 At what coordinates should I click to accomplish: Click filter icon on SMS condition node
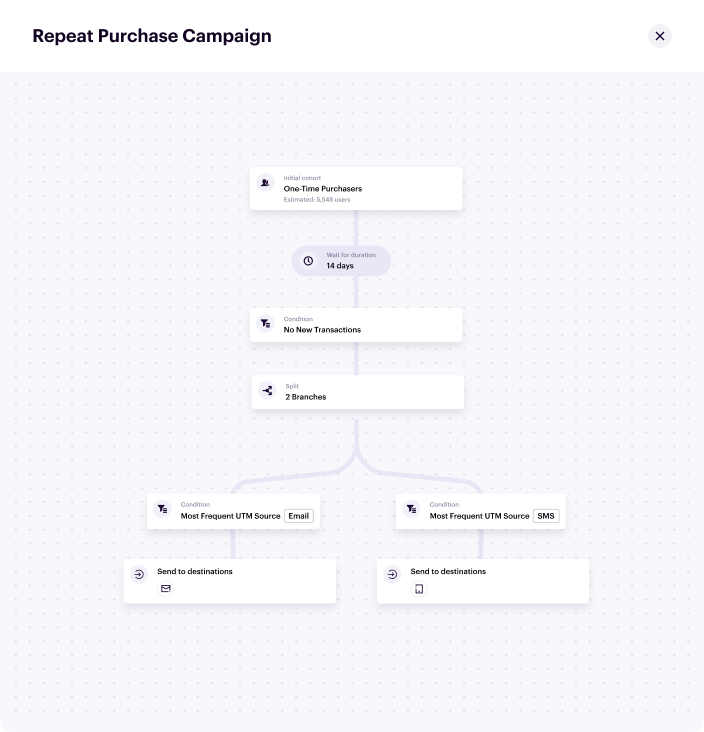[412, 510]
